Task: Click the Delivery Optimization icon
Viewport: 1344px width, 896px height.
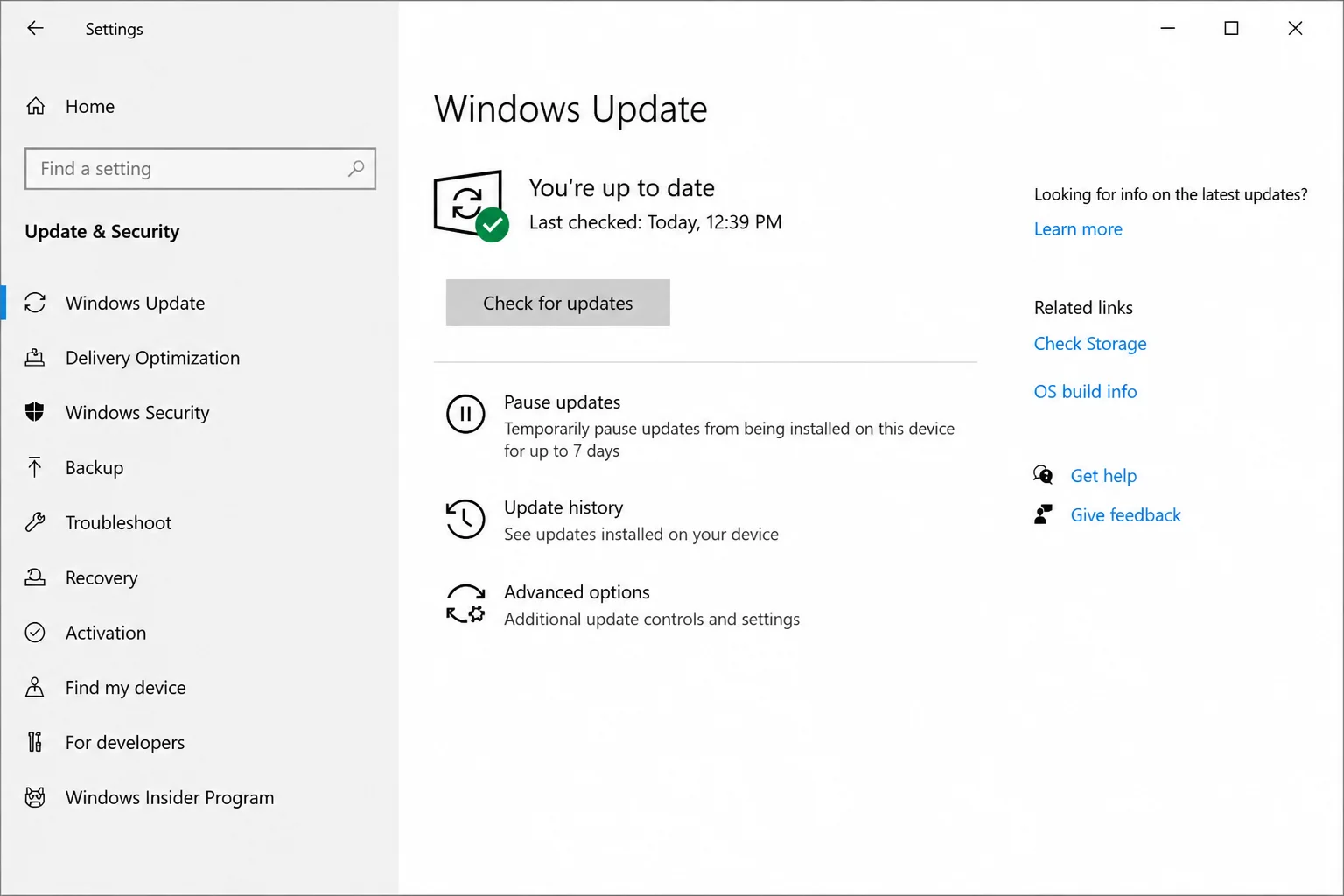Action: coord(35,358)
